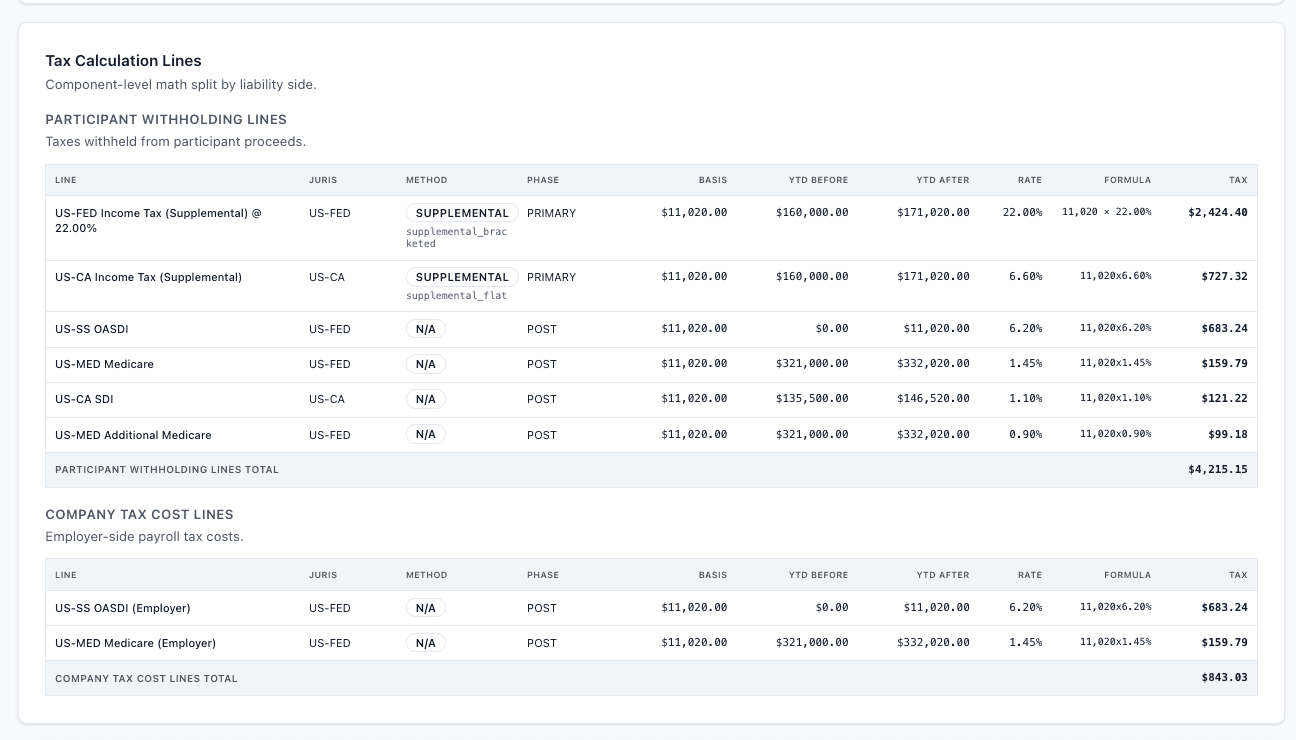The height and width of the screenshot is (740, 1296).
Task: Click the N/A badge on US-MED Medicare (Employer)
Action: click(426, 643)
